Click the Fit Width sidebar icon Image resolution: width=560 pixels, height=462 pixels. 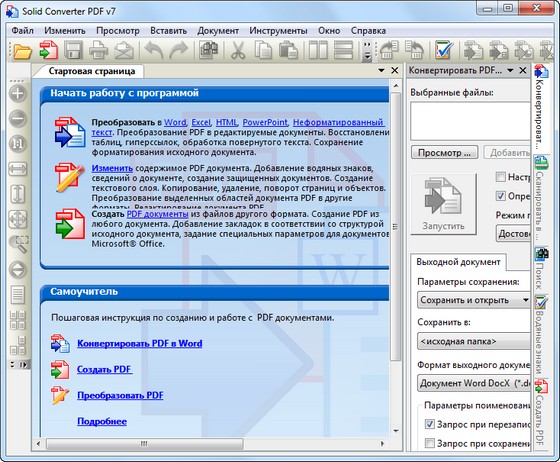coord(18,169)
